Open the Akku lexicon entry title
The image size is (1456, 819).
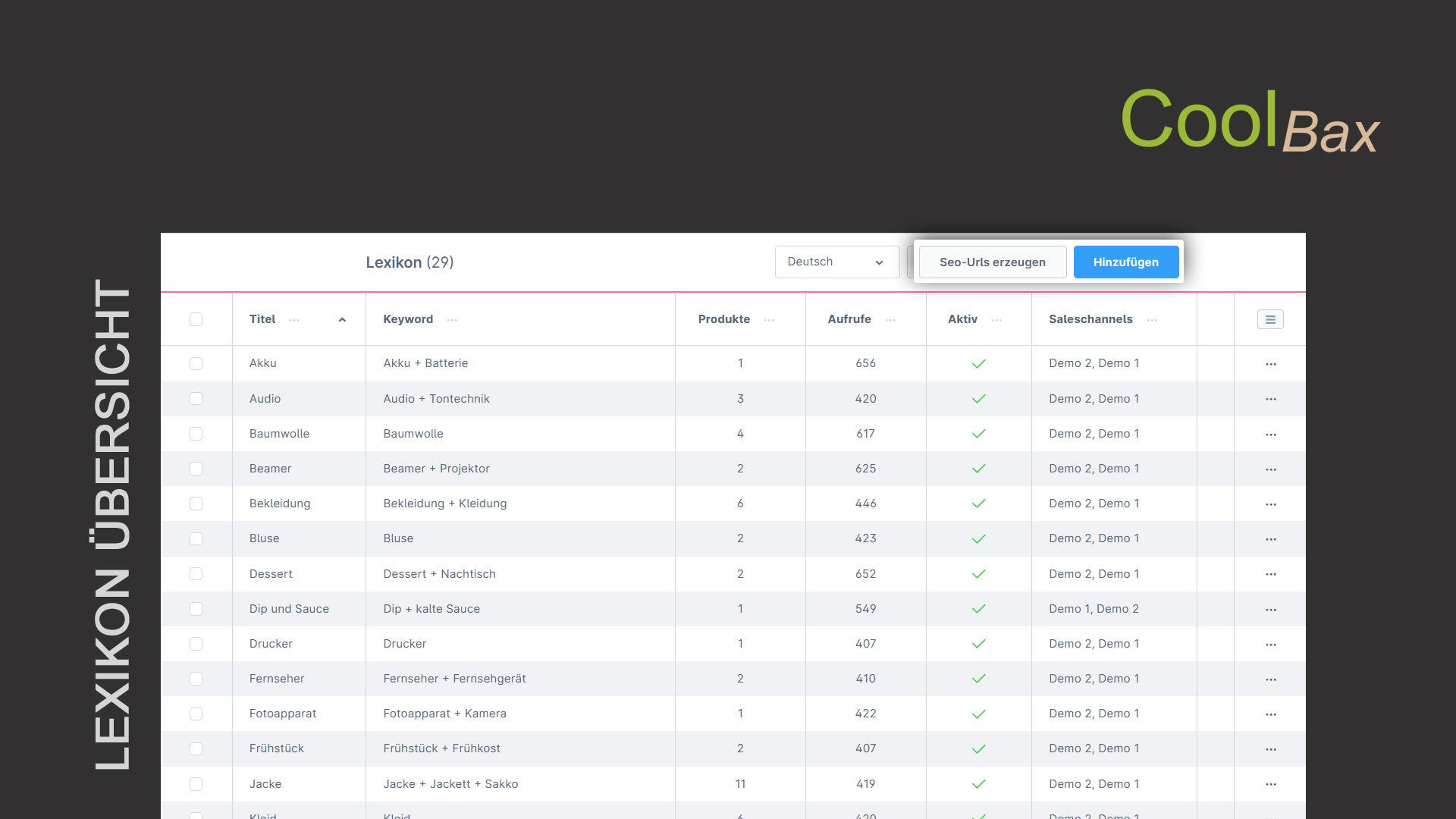(263, 363)
